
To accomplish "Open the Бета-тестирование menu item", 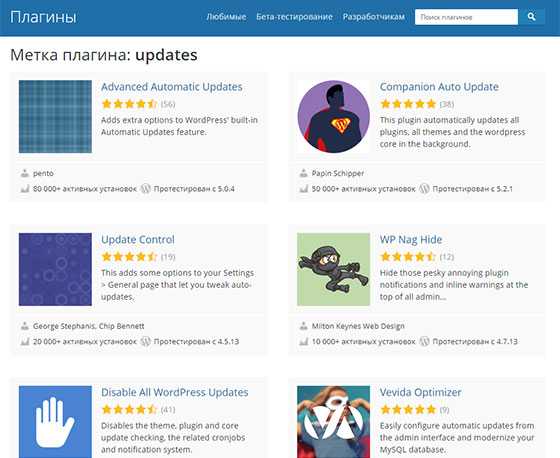I will (294, 17).
